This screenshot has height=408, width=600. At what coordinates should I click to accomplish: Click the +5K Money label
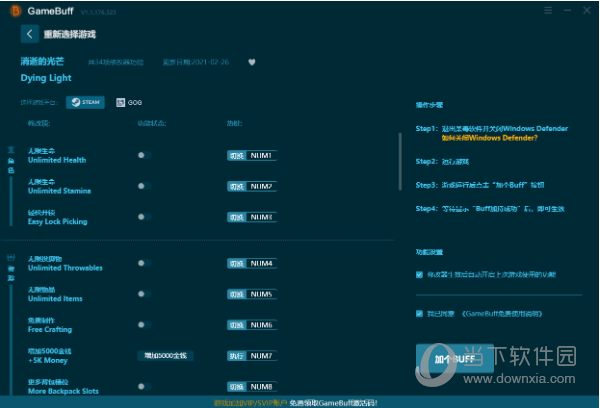click(x=47, y=361)
